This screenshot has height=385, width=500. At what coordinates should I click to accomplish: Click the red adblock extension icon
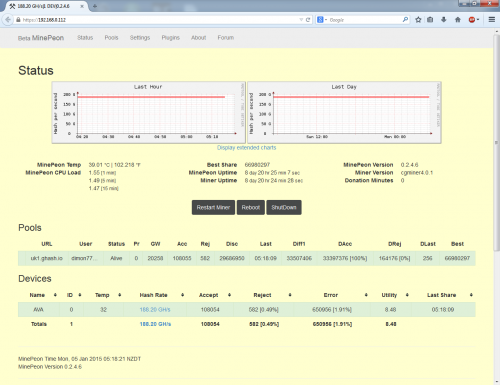pos(471,20)
